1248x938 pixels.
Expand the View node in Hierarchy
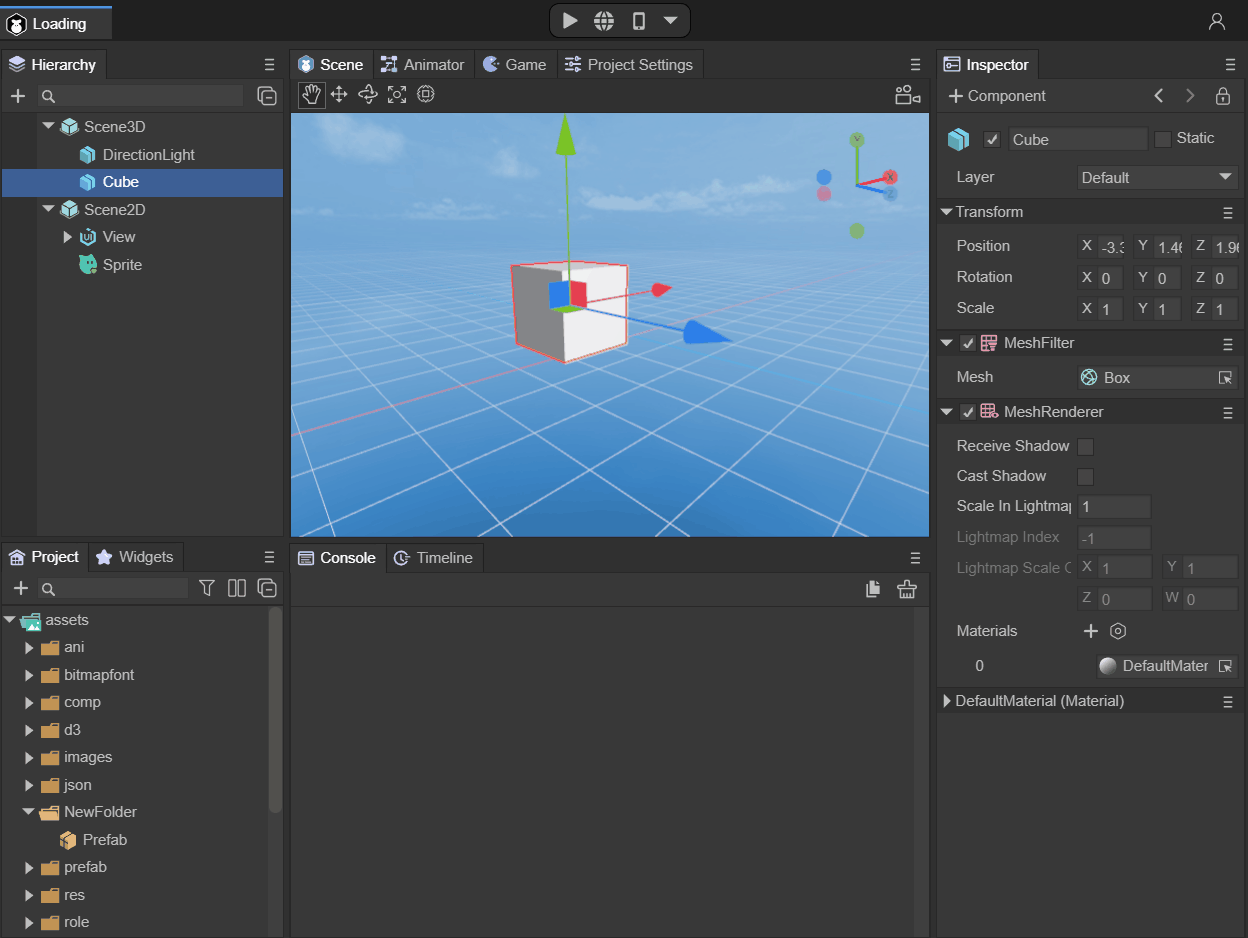coord(68,237)
